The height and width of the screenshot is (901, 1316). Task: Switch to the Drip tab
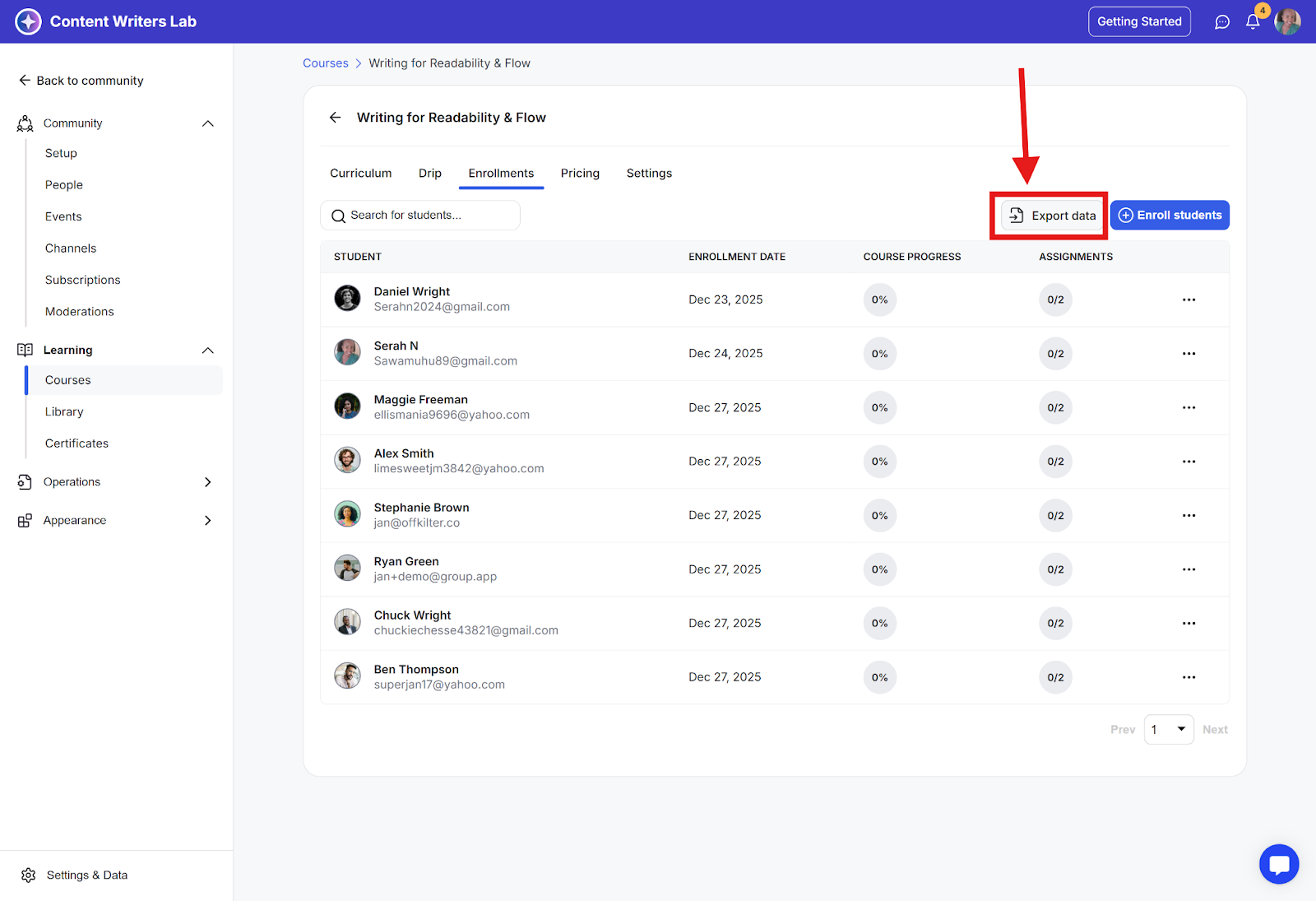coord(430,174)
